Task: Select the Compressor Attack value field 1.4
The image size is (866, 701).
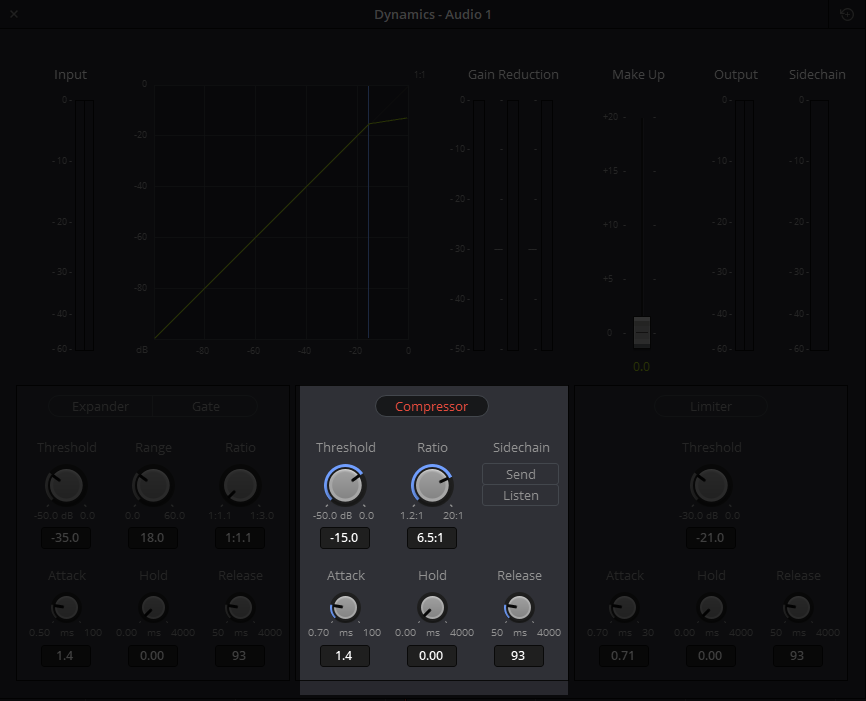Action: 345,656
